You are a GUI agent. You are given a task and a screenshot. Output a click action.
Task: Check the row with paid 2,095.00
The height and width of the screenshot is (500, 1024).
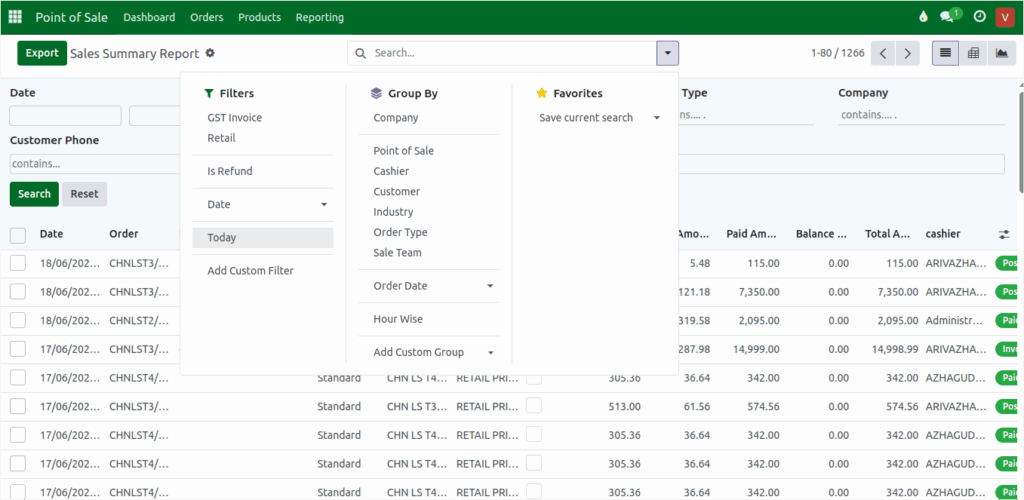pos(18,320)
